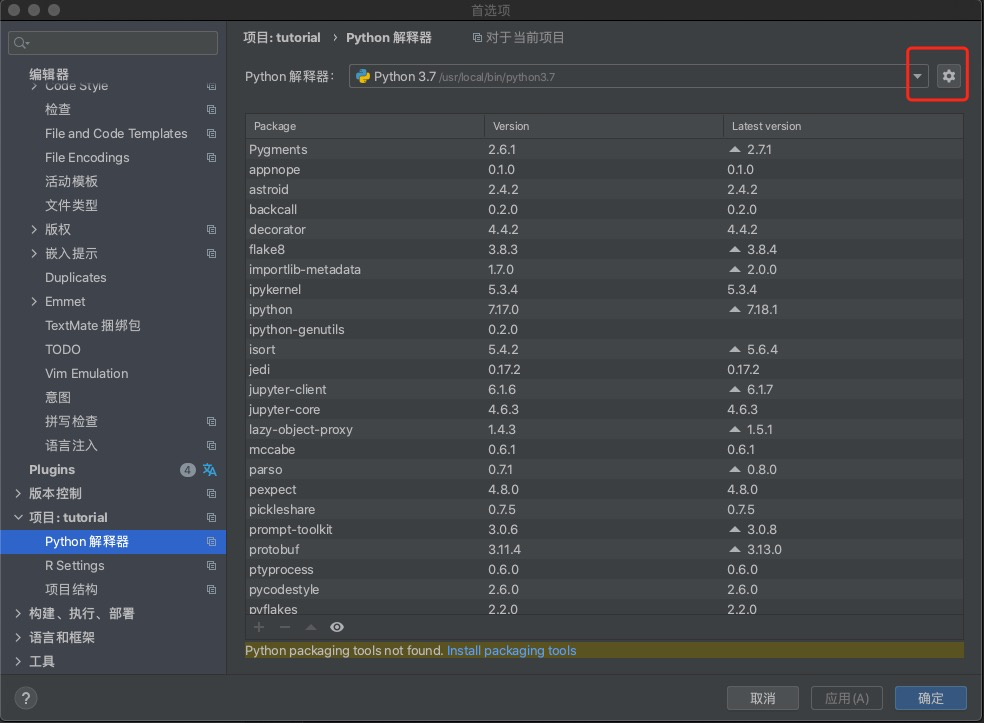Expand the Emmet tree node
The width and height of the screenshot is (984, 723).
tap(34, 302)
